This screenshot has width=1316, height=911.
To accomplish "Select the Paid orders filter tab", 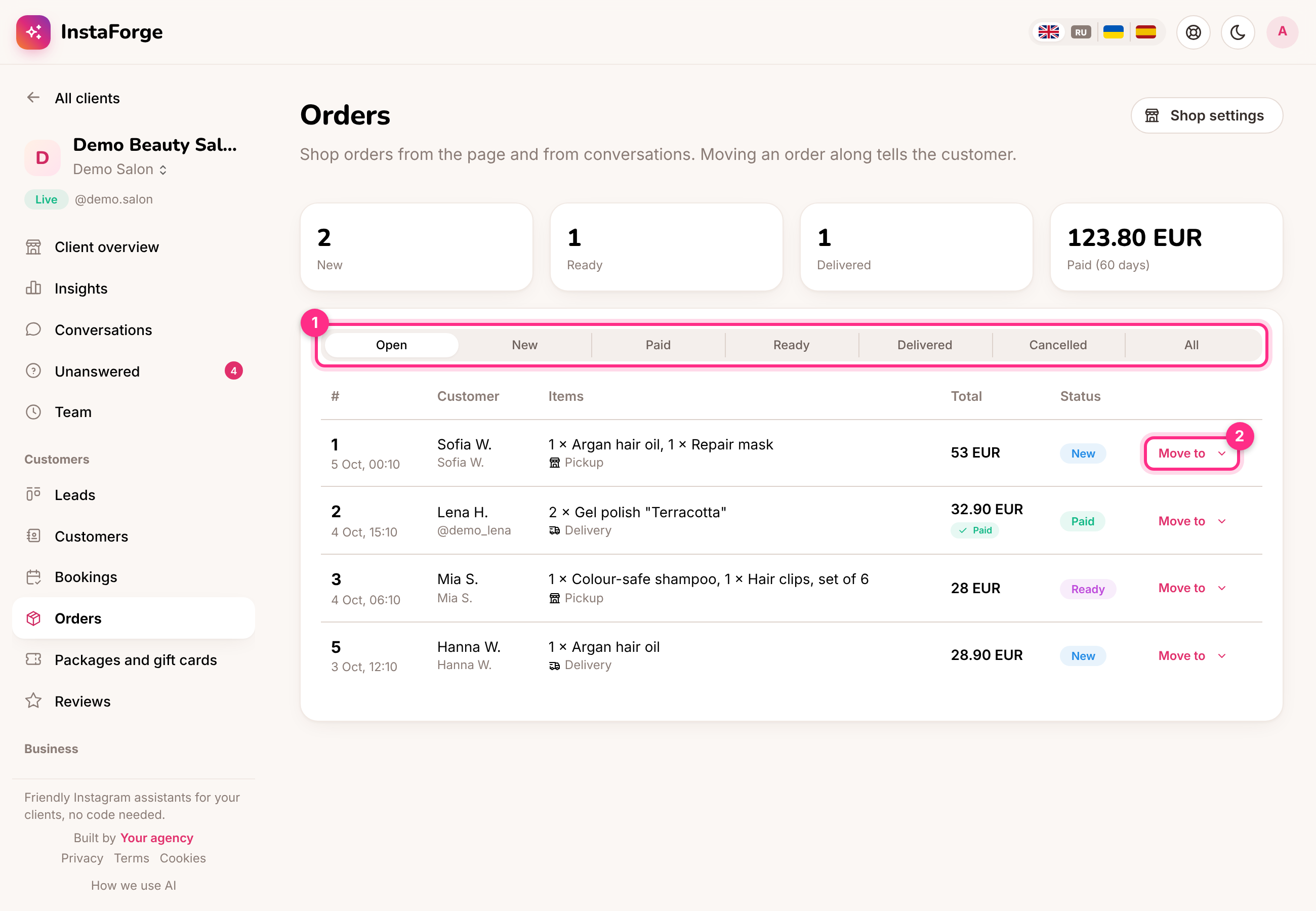I will click(x=658, y=345).
